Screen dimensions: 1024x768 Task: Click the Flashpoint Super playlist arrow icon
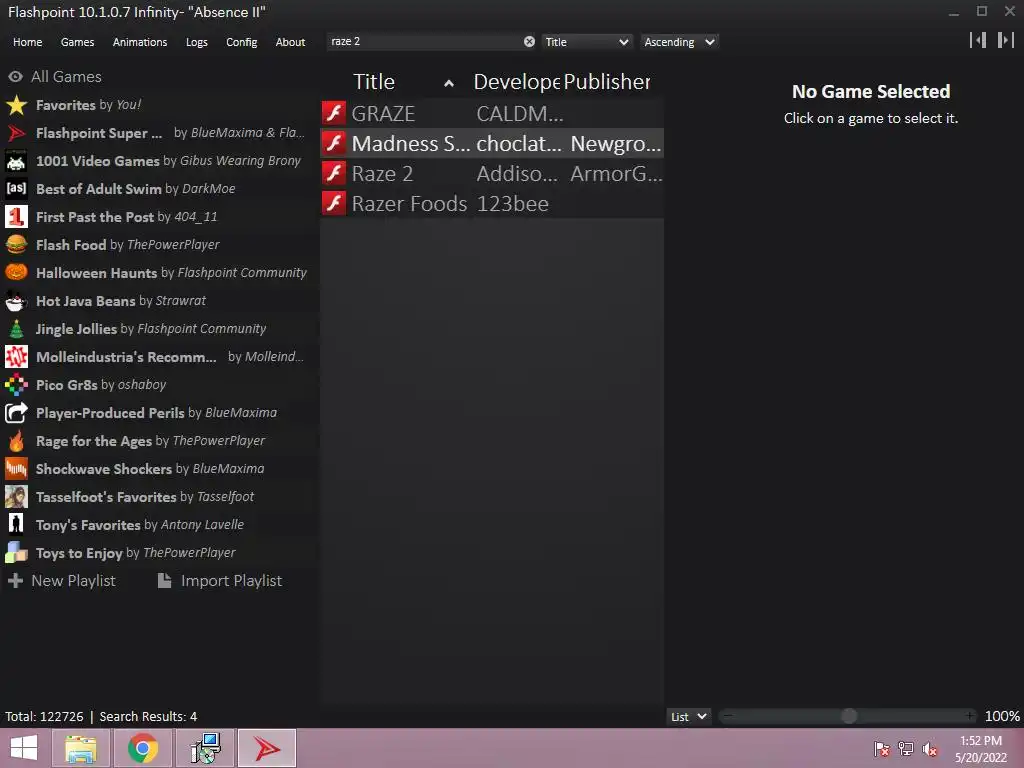coord(16,133)
